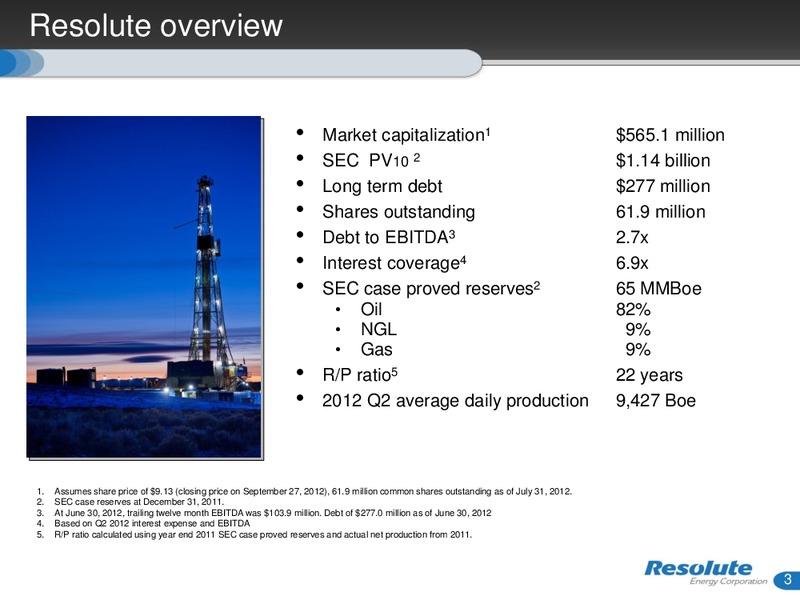The height and width of the screenshot is (600, 800).
Task: Select the '2.7x' value
Action: point(632,237)
